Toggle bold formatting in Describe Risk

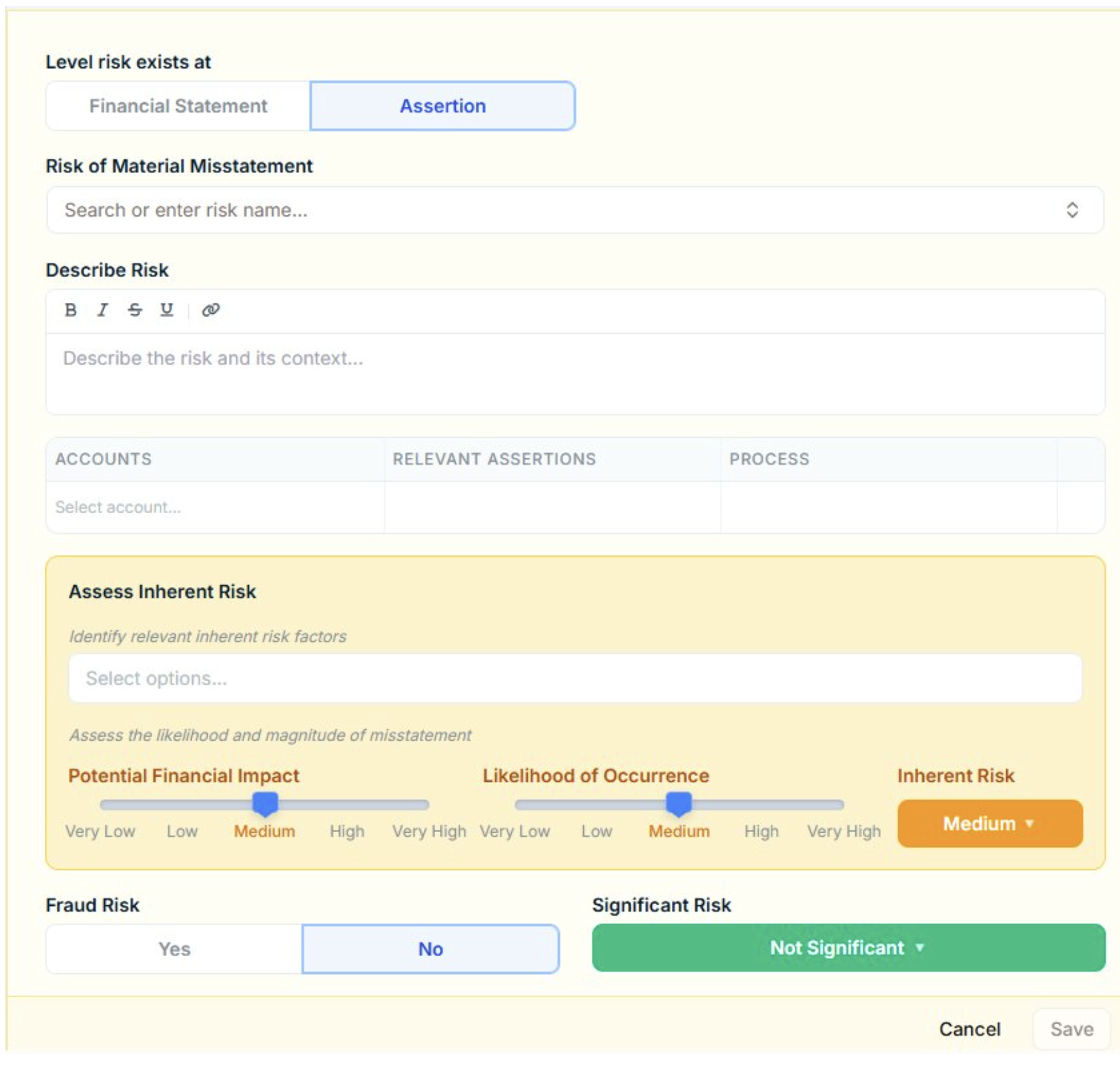point(71,310)
